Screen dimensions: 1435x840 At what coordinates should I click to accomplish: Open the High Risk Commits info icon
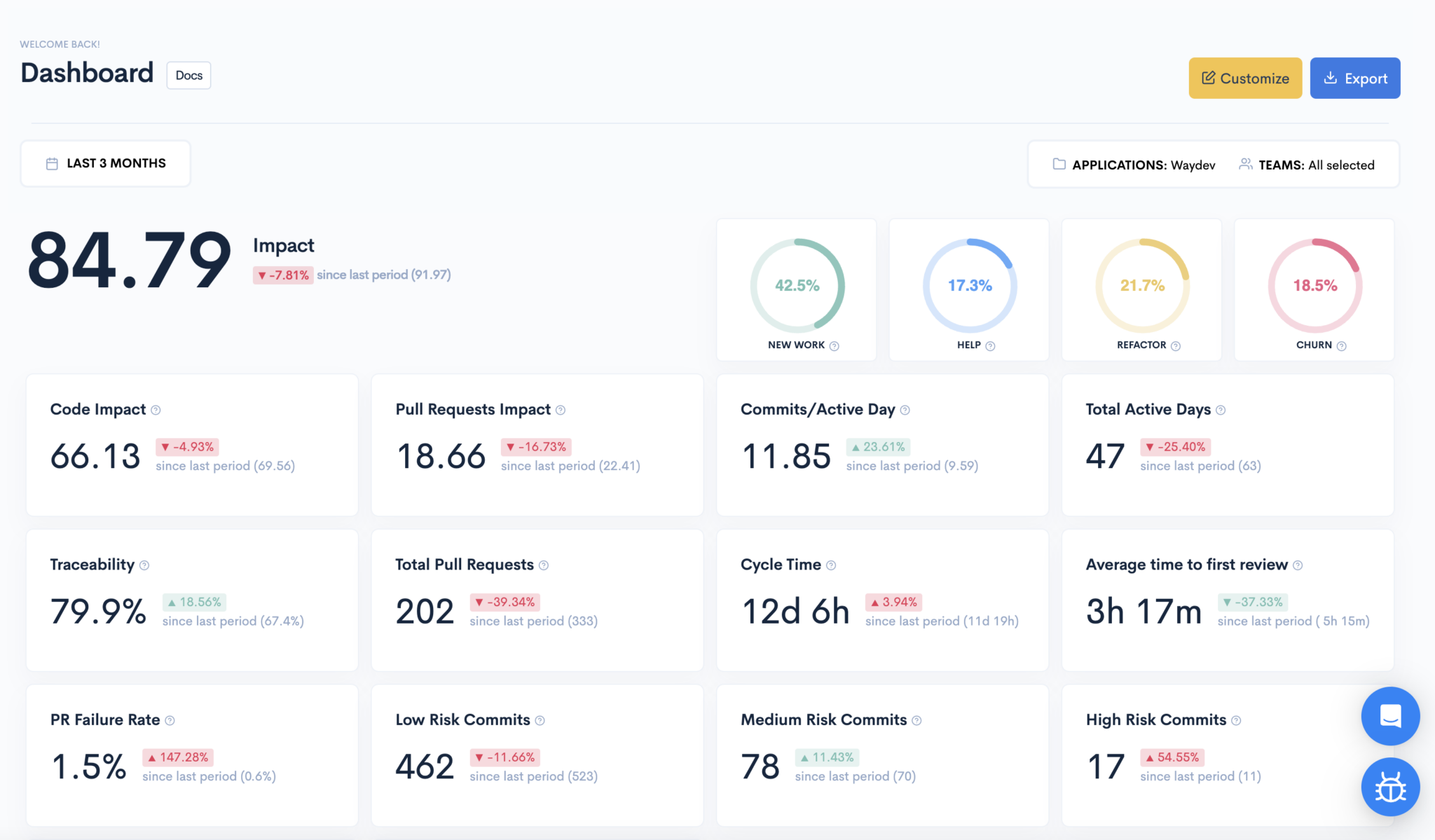(1237, 720)
